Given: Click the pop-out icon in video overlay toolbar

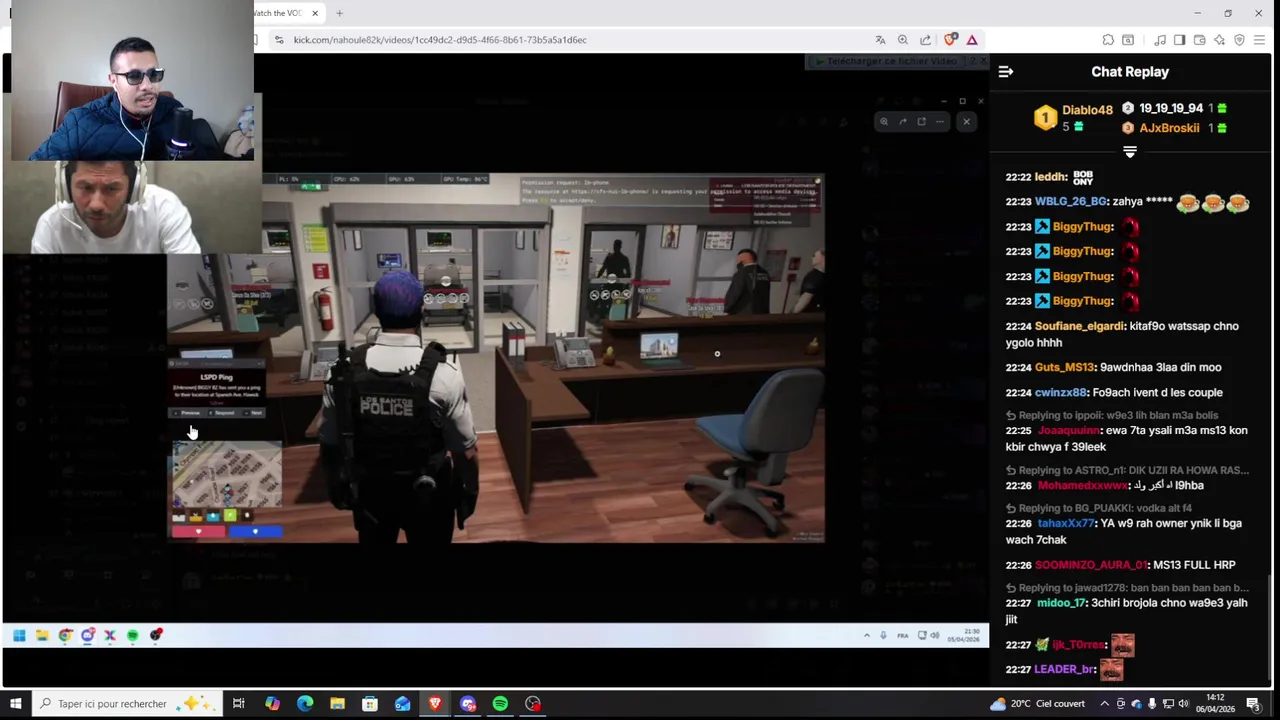Looking at the screenshot, I should (x=921, y=122).
